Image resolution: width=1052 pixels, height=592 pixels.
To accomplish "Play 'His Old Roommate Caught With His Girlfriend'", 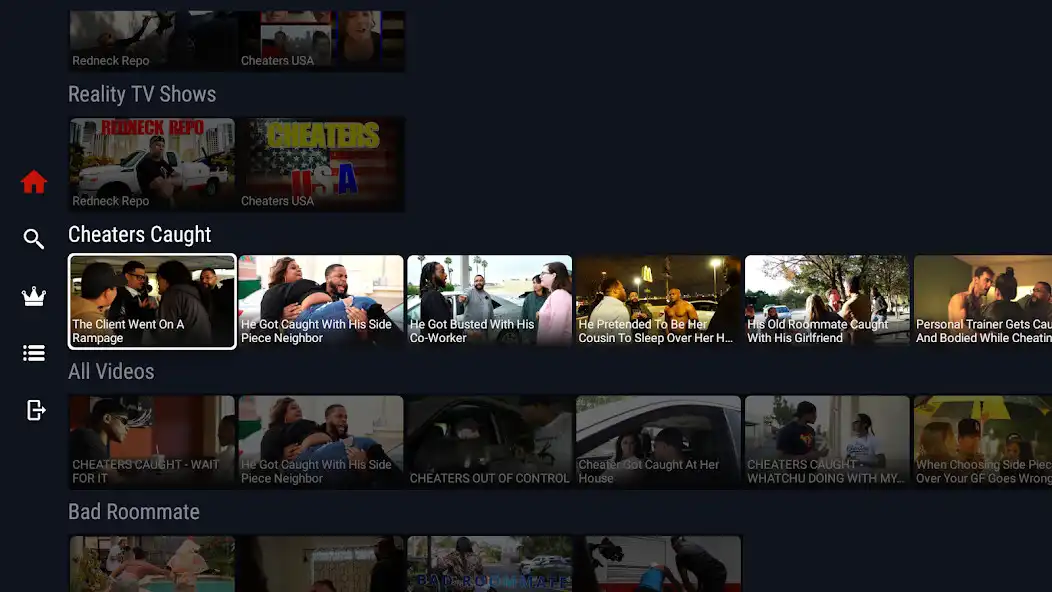I will pos(827,301).
